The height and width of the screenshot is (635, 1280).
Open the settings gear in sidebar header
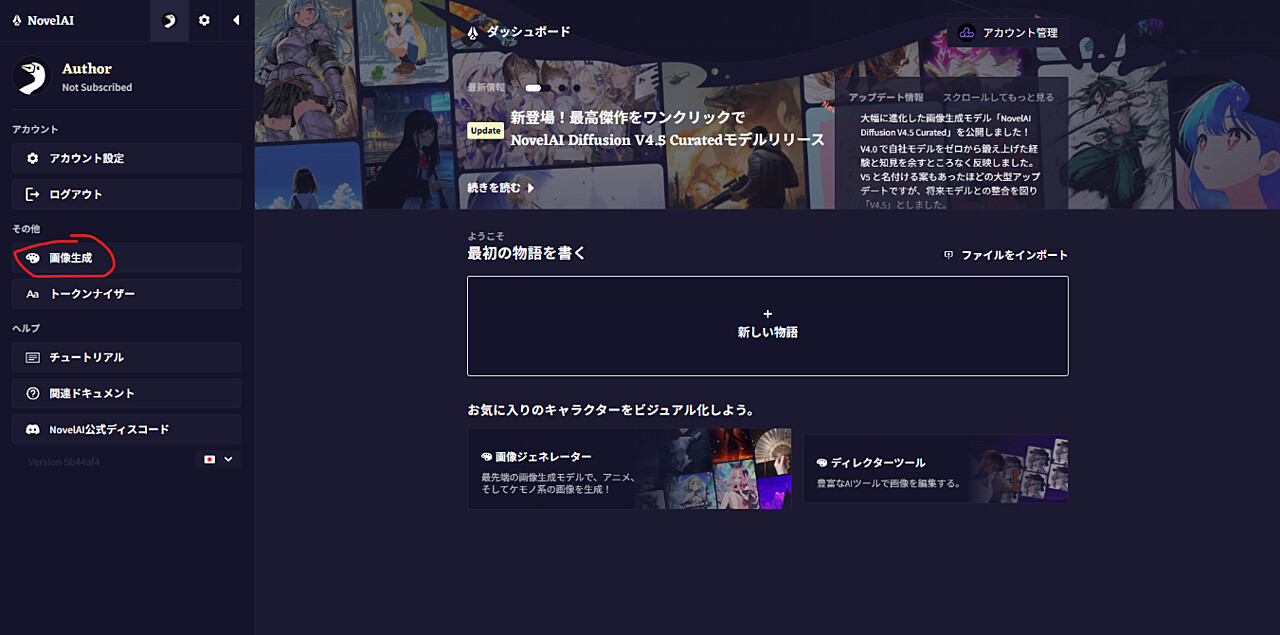[204, 20]
